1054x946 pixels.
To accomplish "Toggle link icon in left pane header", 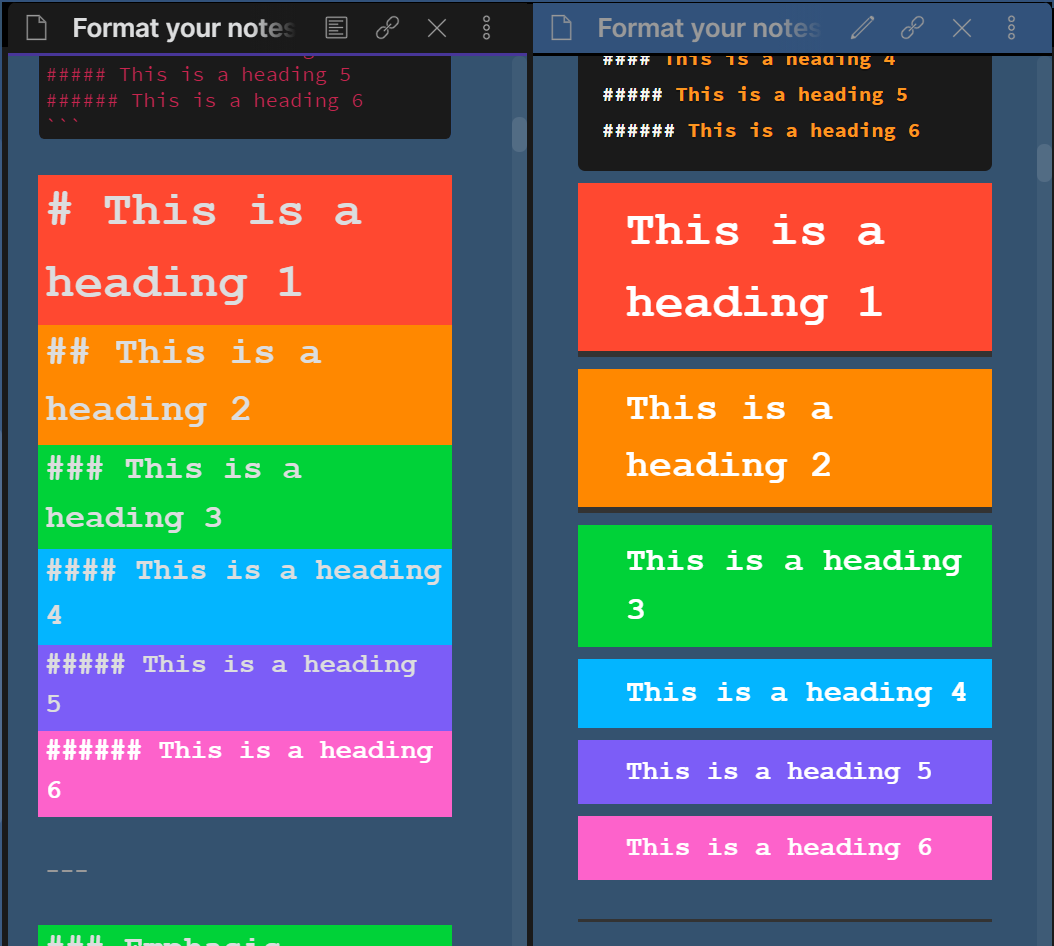I will pos(387,28).
